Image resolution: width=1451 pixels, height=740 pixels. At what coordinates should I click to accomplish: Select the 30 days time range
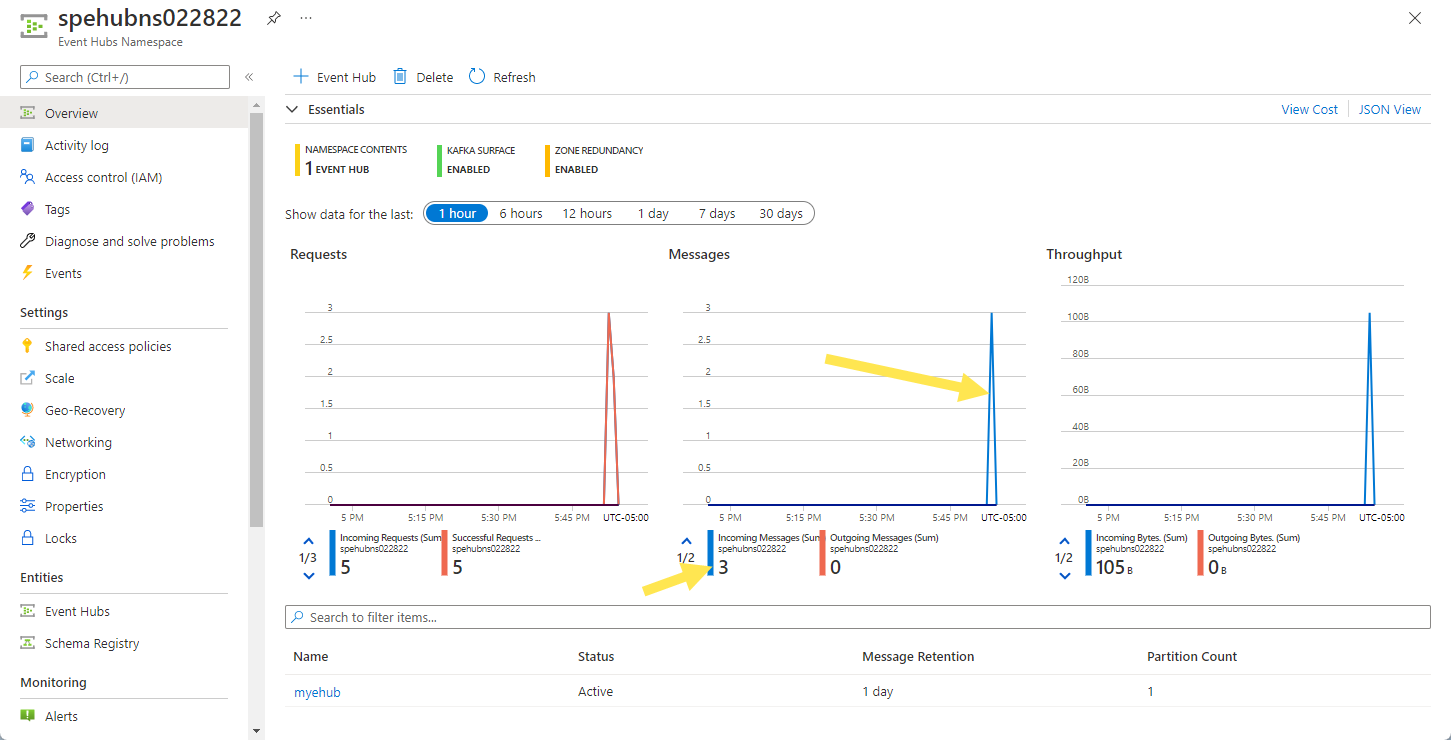[780, 213]
